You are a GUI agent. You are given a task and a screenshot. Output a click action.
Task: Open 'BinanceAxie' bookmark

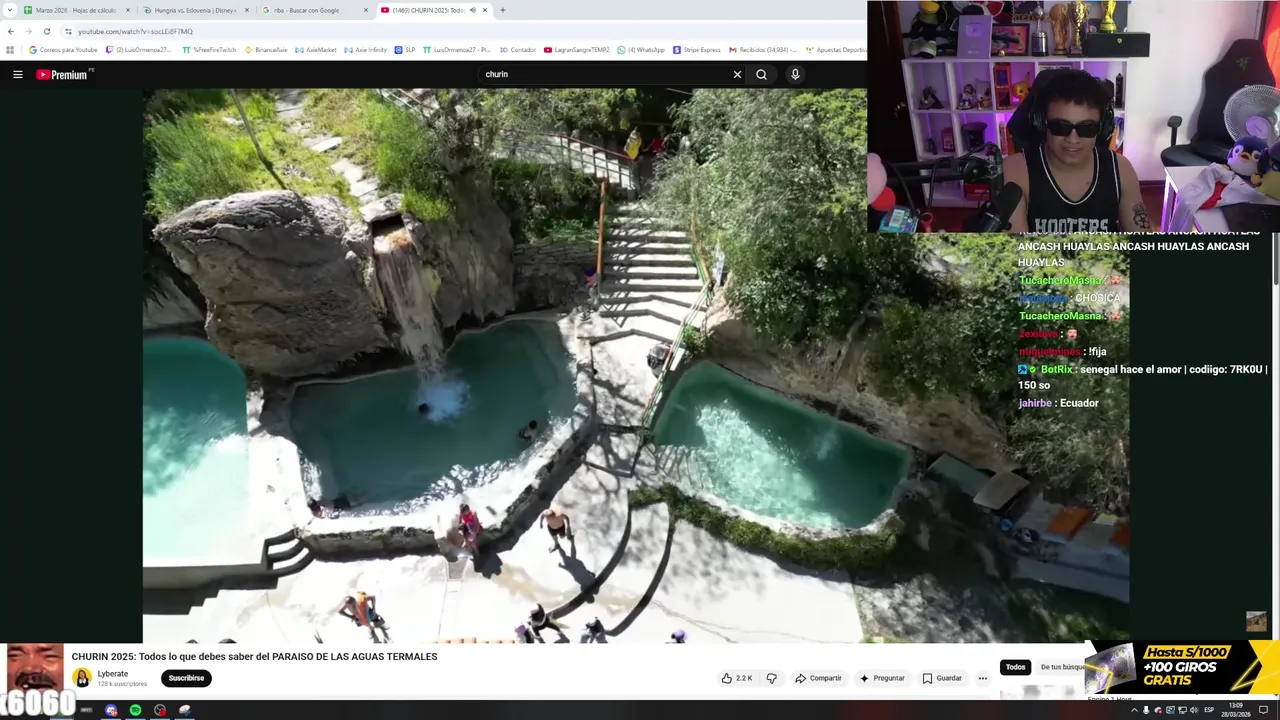tap(266, 50)
